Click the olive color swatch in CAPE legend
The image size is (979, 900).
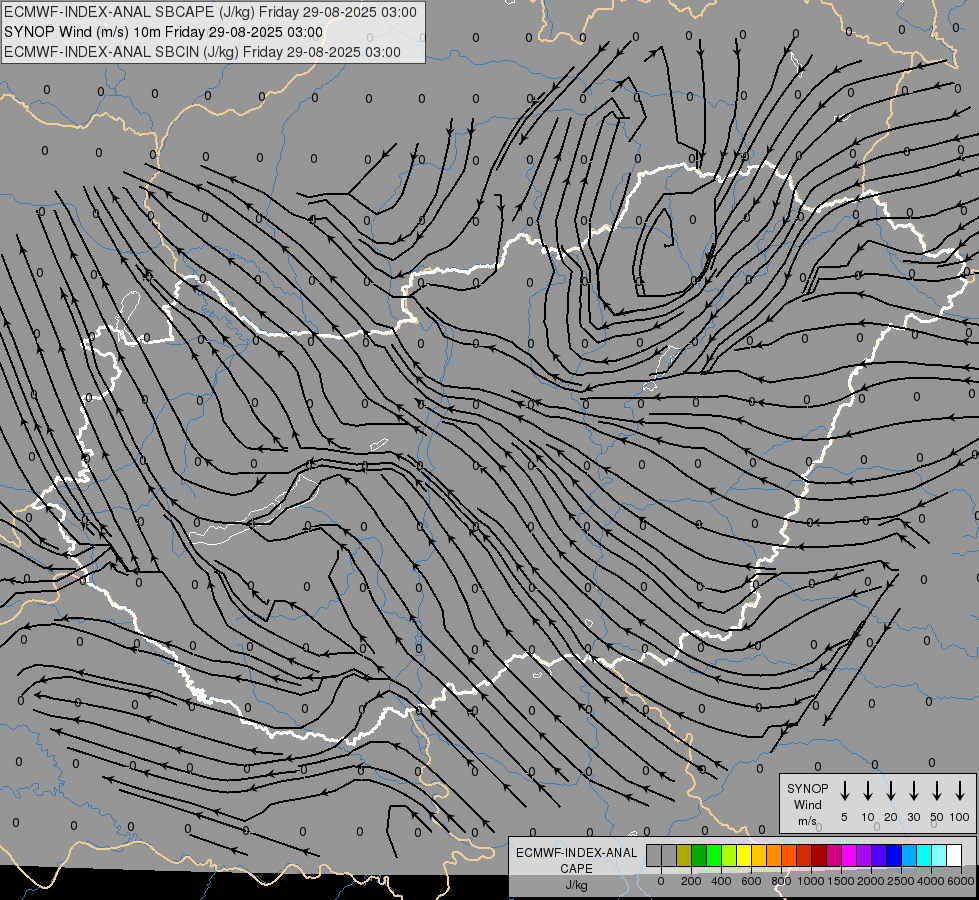(684, 855)
